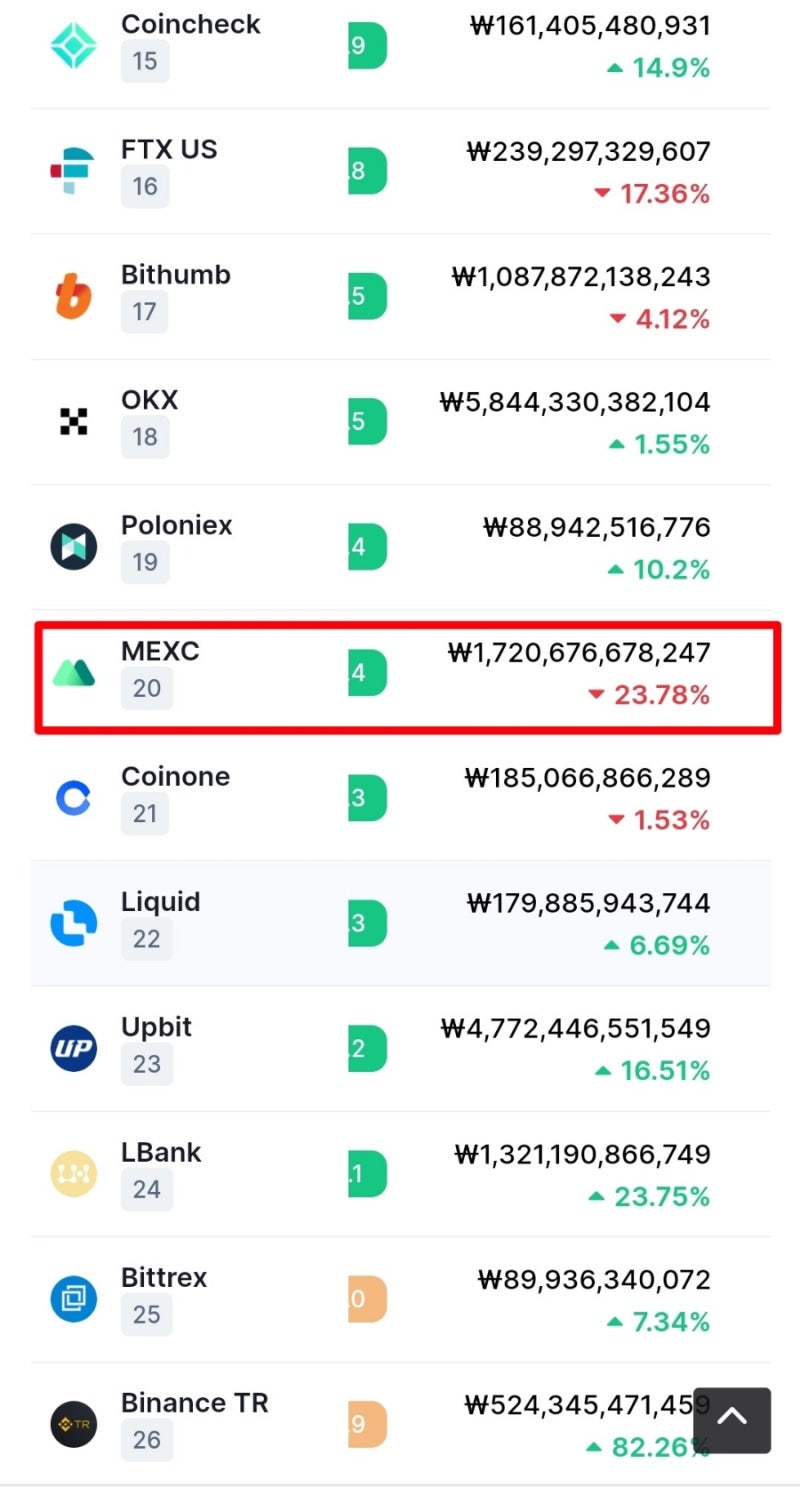Click the Liquid blue logo icon

click(x=74, y=923)
